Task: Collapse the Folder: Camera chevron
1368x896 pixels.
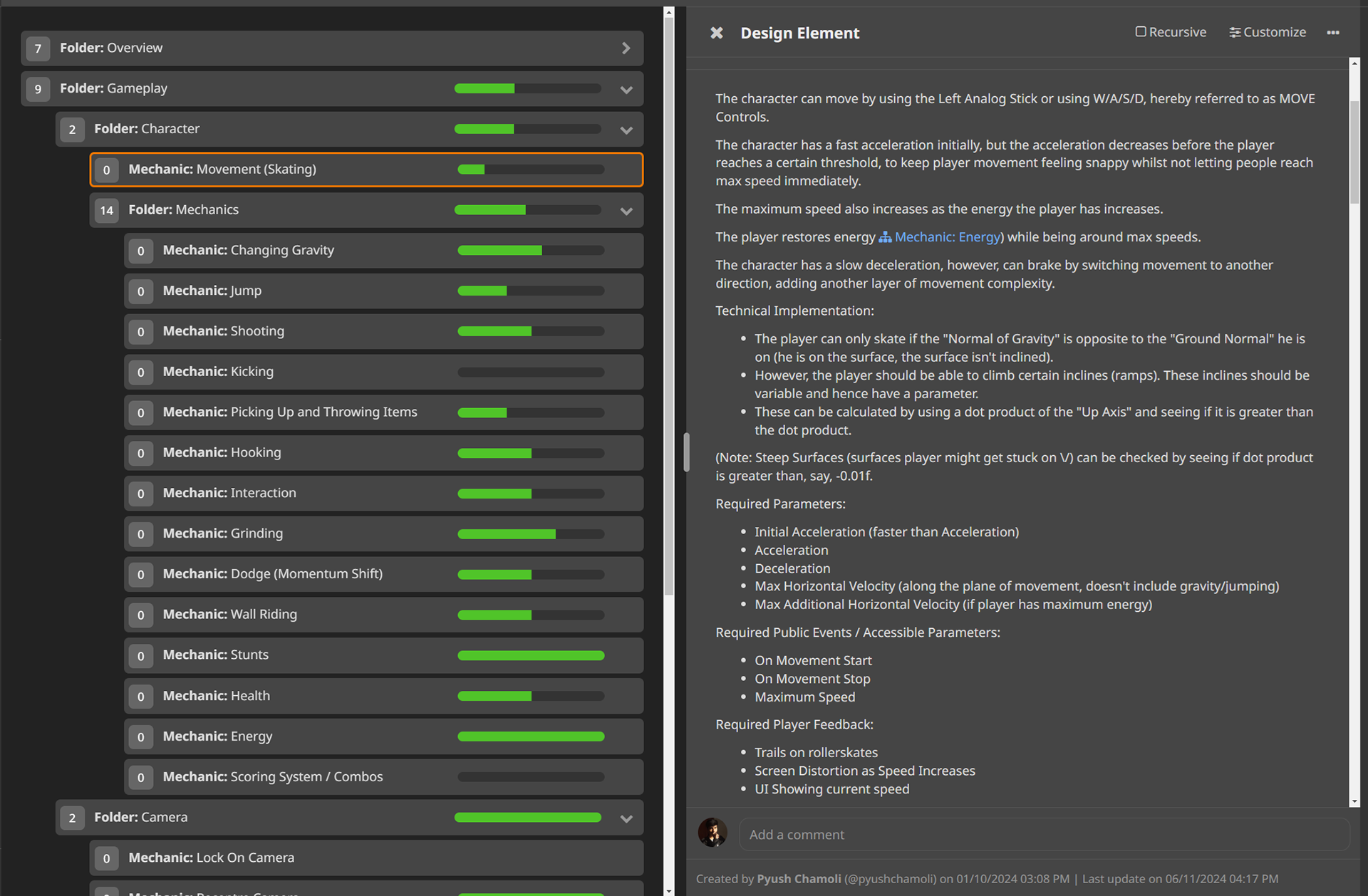Action: (x=626, y=818)
